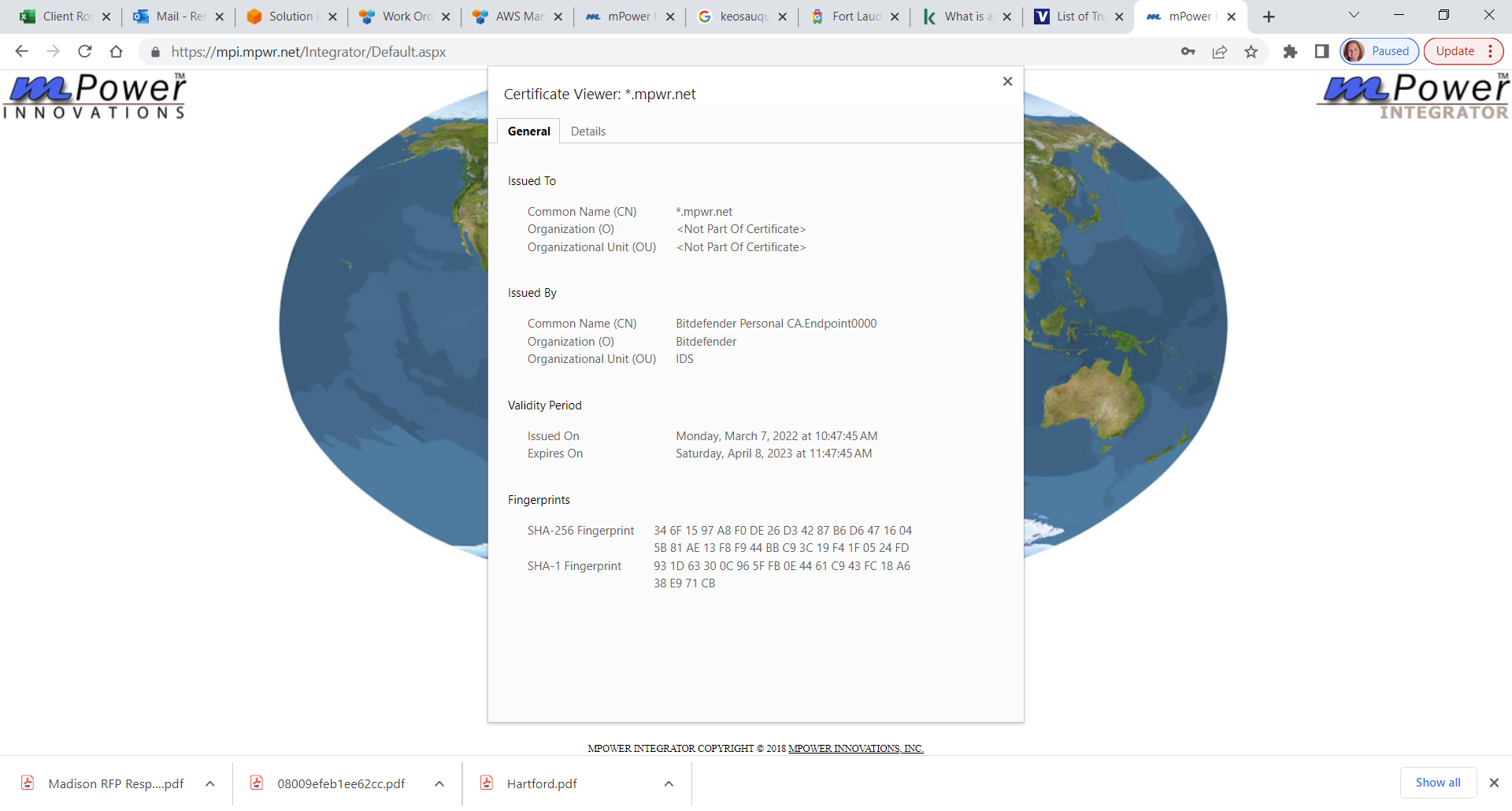Select the Expires On date value
Screen dimensions: 1512x811
(x=773, y=454)
